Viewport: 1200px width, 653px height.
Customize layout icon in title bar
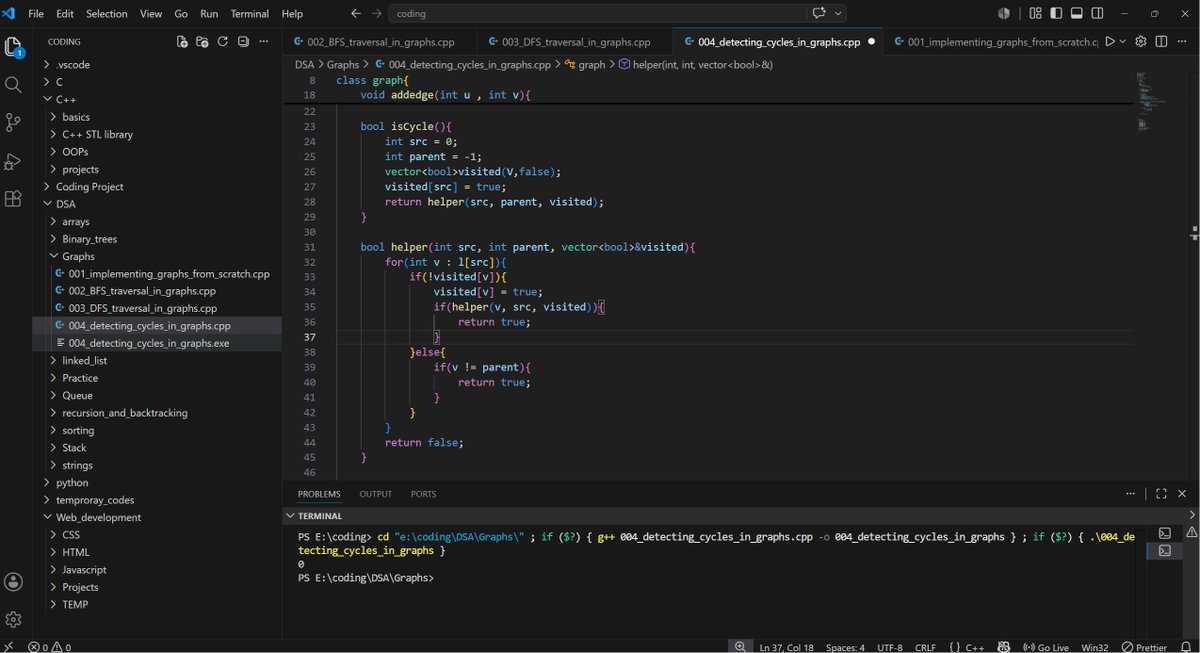point(1035,14)
